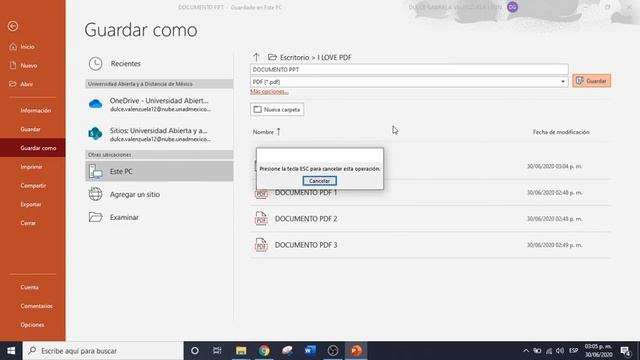Click the PDF icon of DOCUMENTO PDF 3

click(x=261, y=245)
